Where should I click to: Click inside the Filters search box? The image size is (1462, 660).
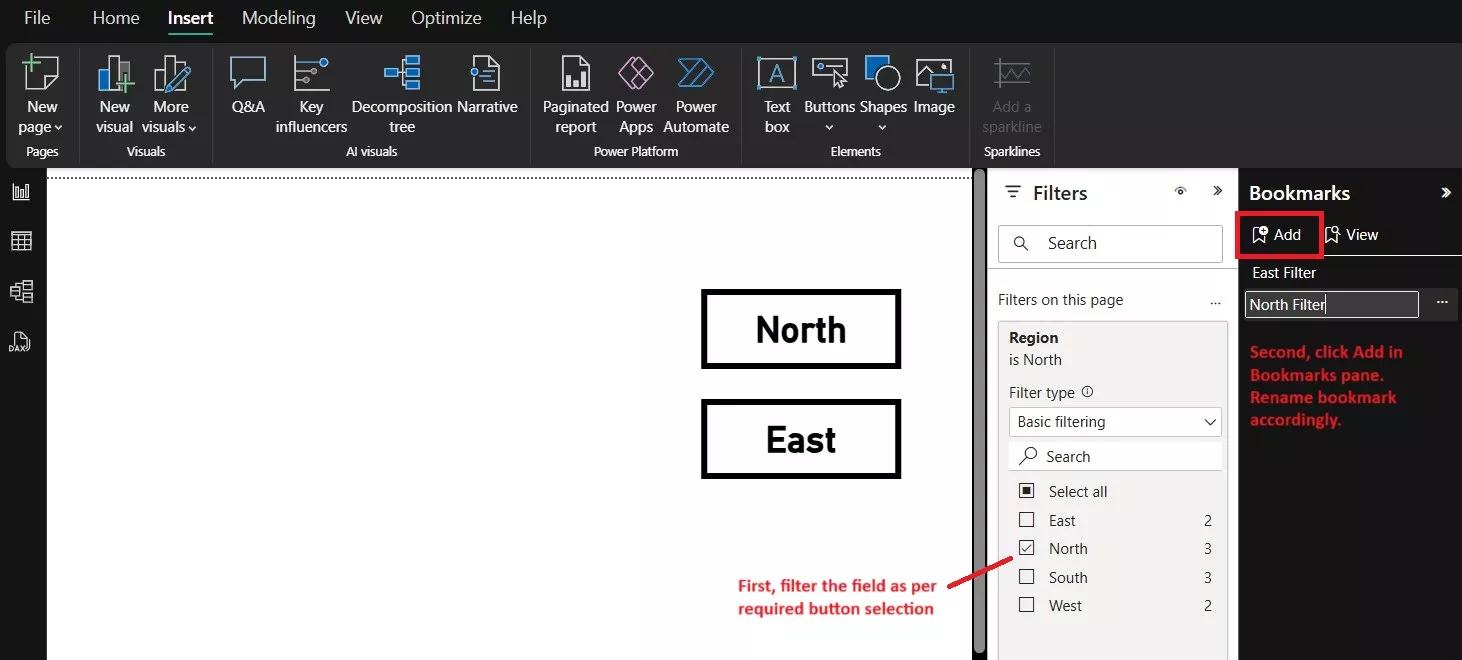[x=1110, y=243]
